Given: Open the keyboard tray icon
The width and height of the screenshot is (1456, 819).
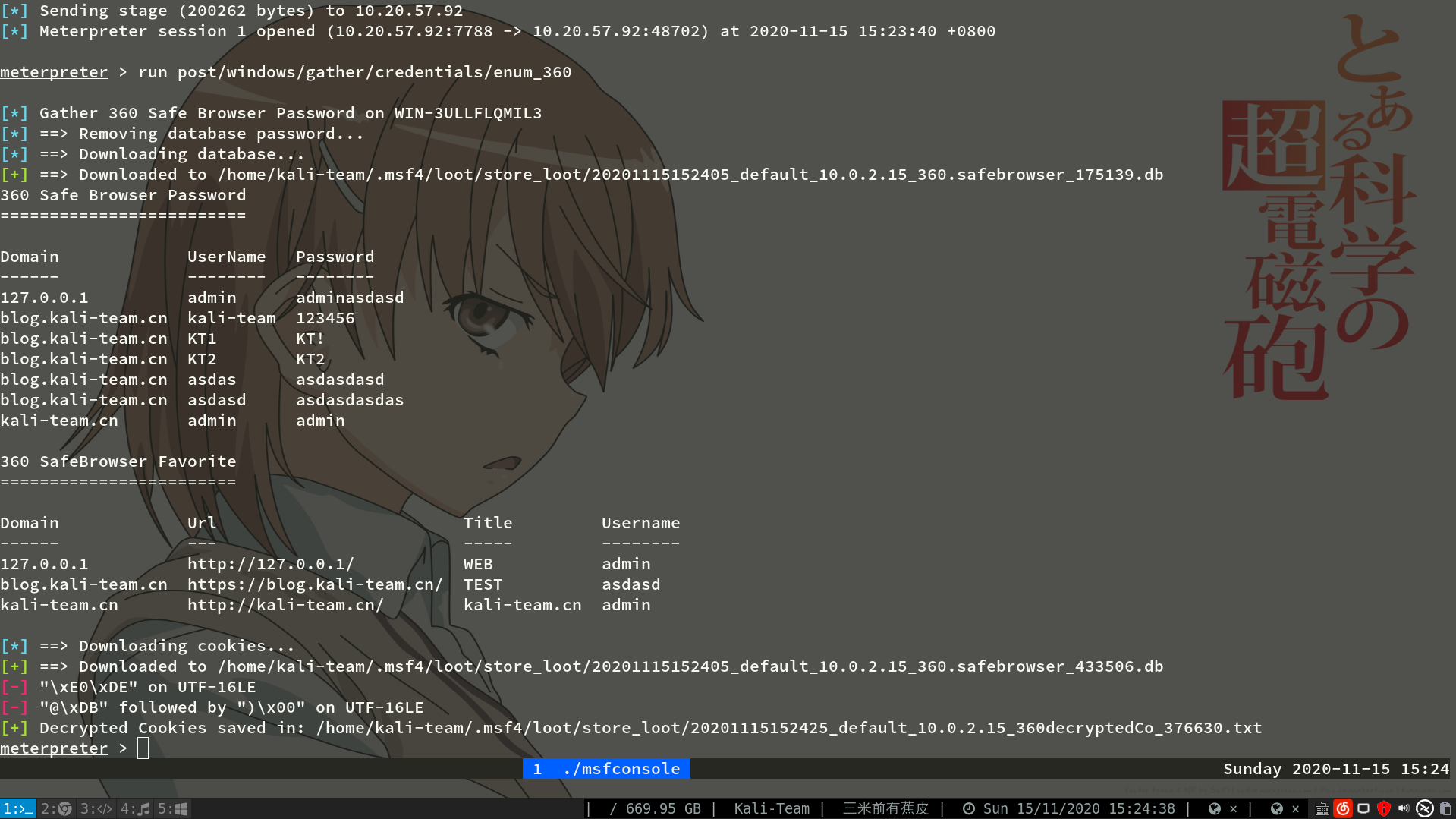Looking at the screenshot, I should (x=1322, y=809).
